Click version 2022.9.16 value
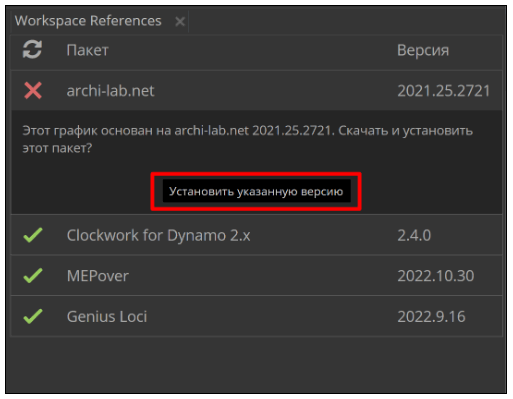513x399 pixels. [431, 317]
